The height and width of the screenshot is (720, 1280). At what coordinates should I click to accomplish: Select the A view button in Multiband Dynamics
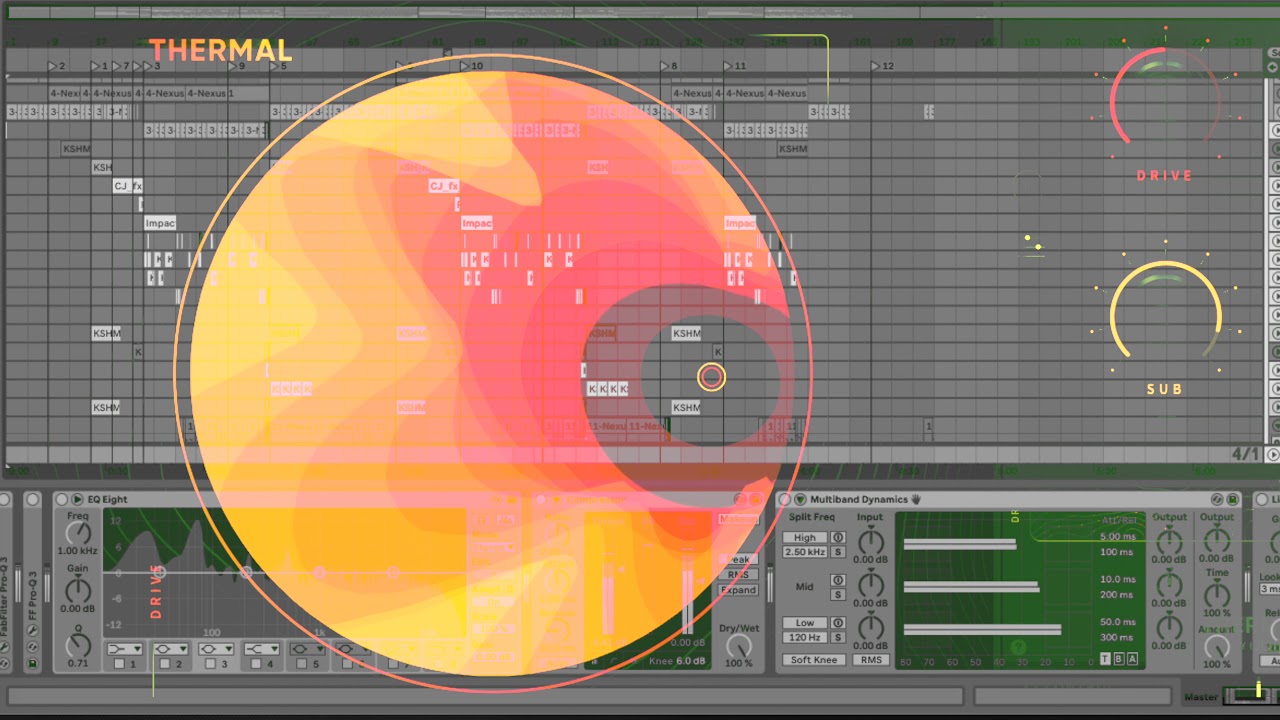click(x=1131, y=659)
